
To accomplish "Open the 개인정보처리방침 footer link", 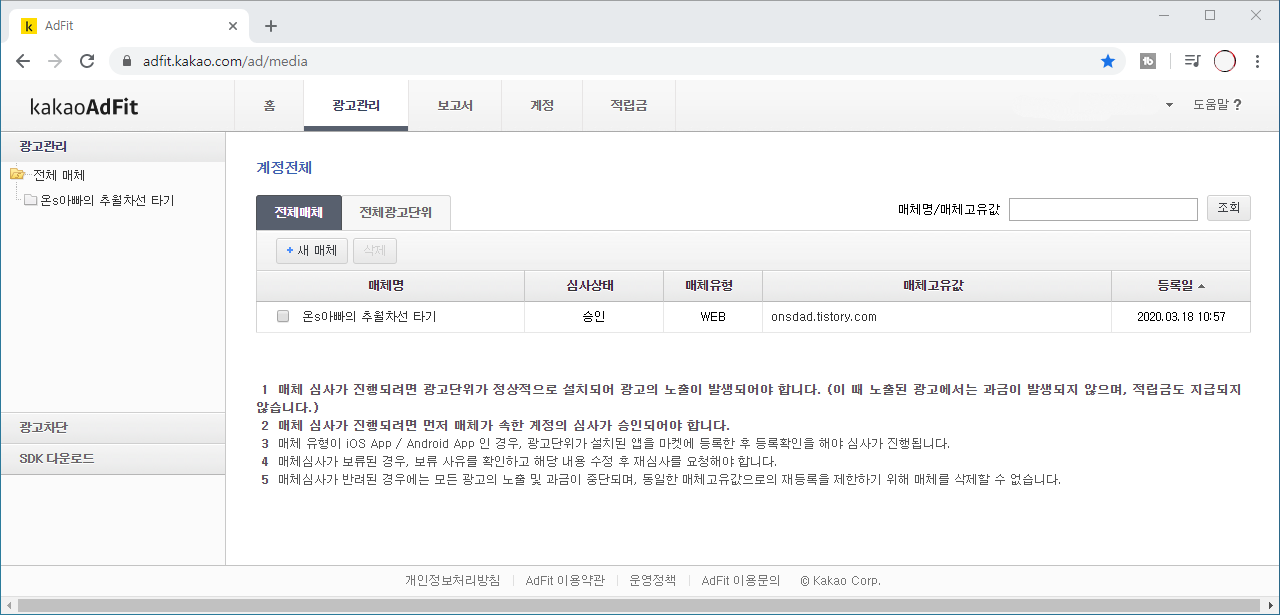I will click(x=452, y=580).
